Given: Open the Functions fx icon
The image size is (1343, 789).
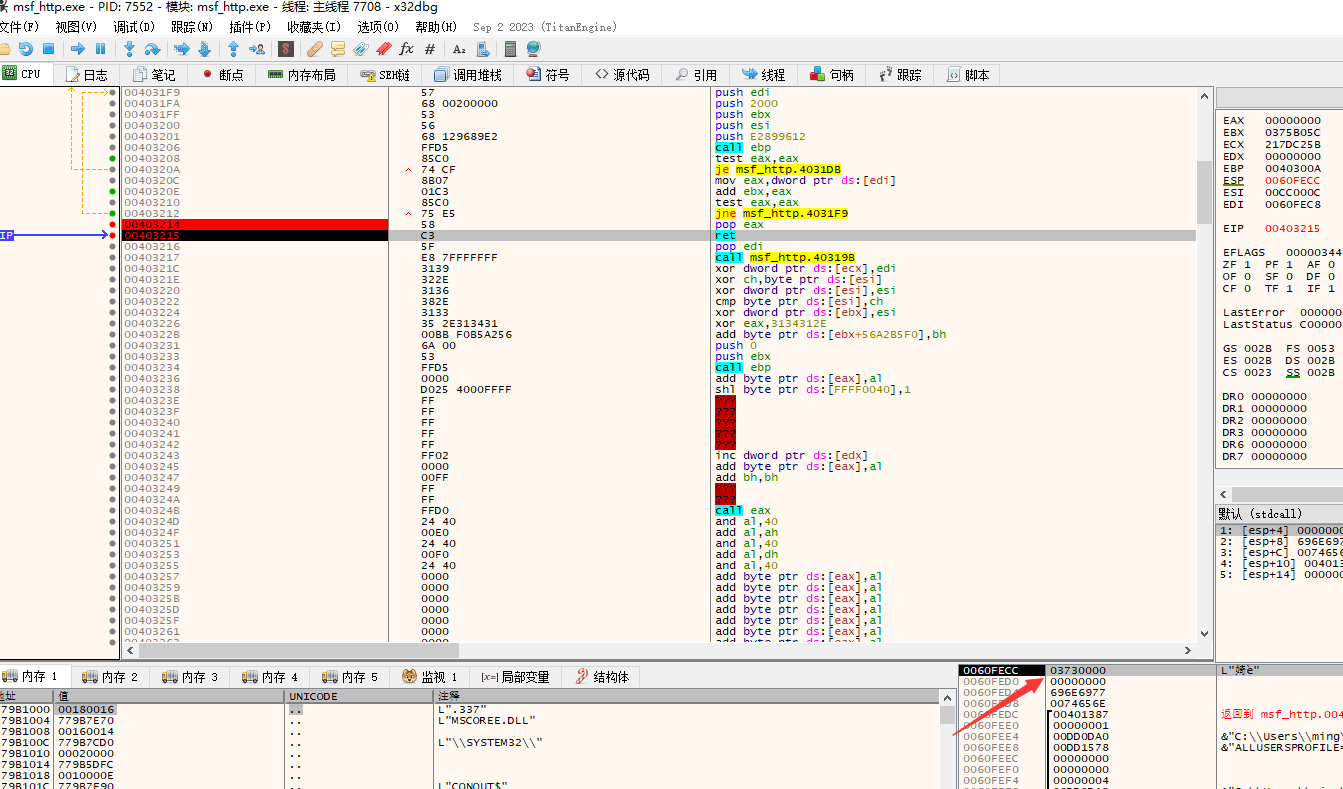Looking at the screenshot, I should 406,48.
